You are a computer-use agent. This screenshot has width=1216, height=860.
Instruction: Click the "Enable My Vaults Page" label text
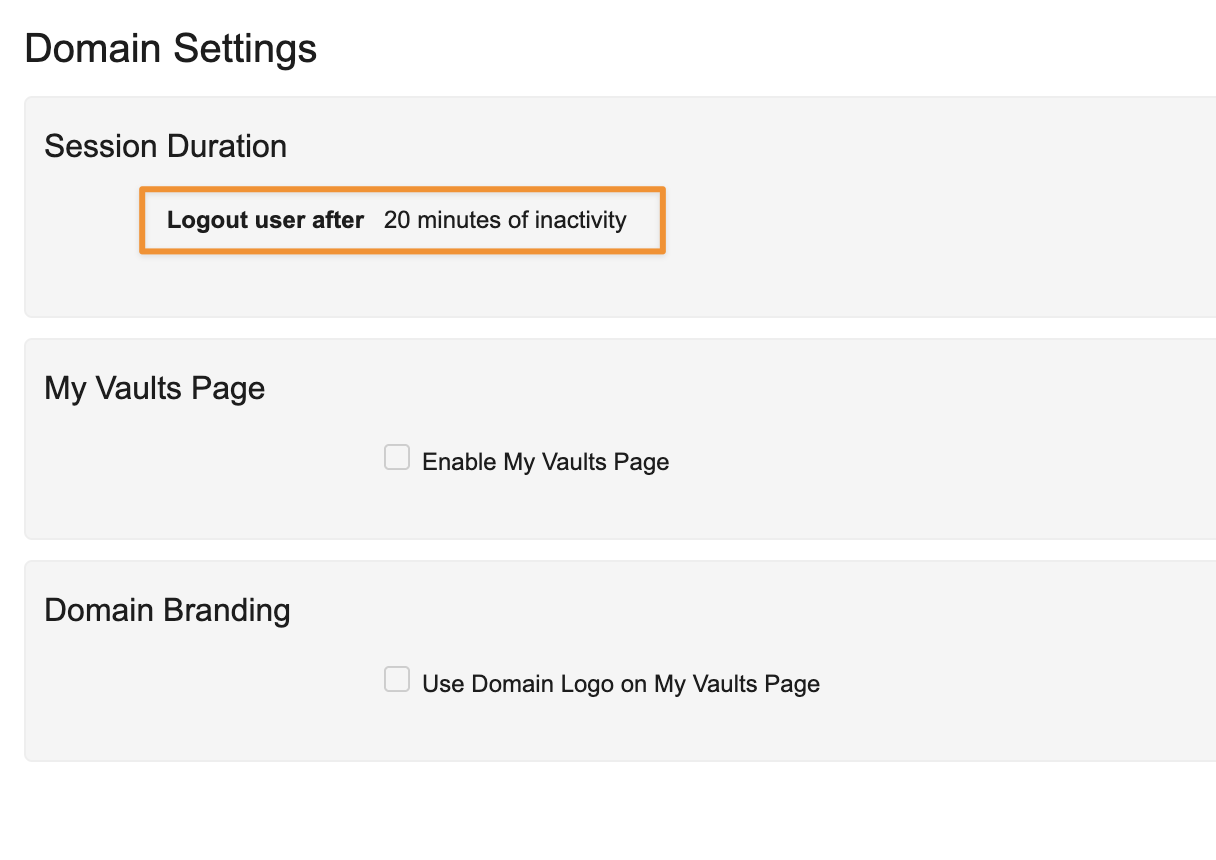[545, 462]
